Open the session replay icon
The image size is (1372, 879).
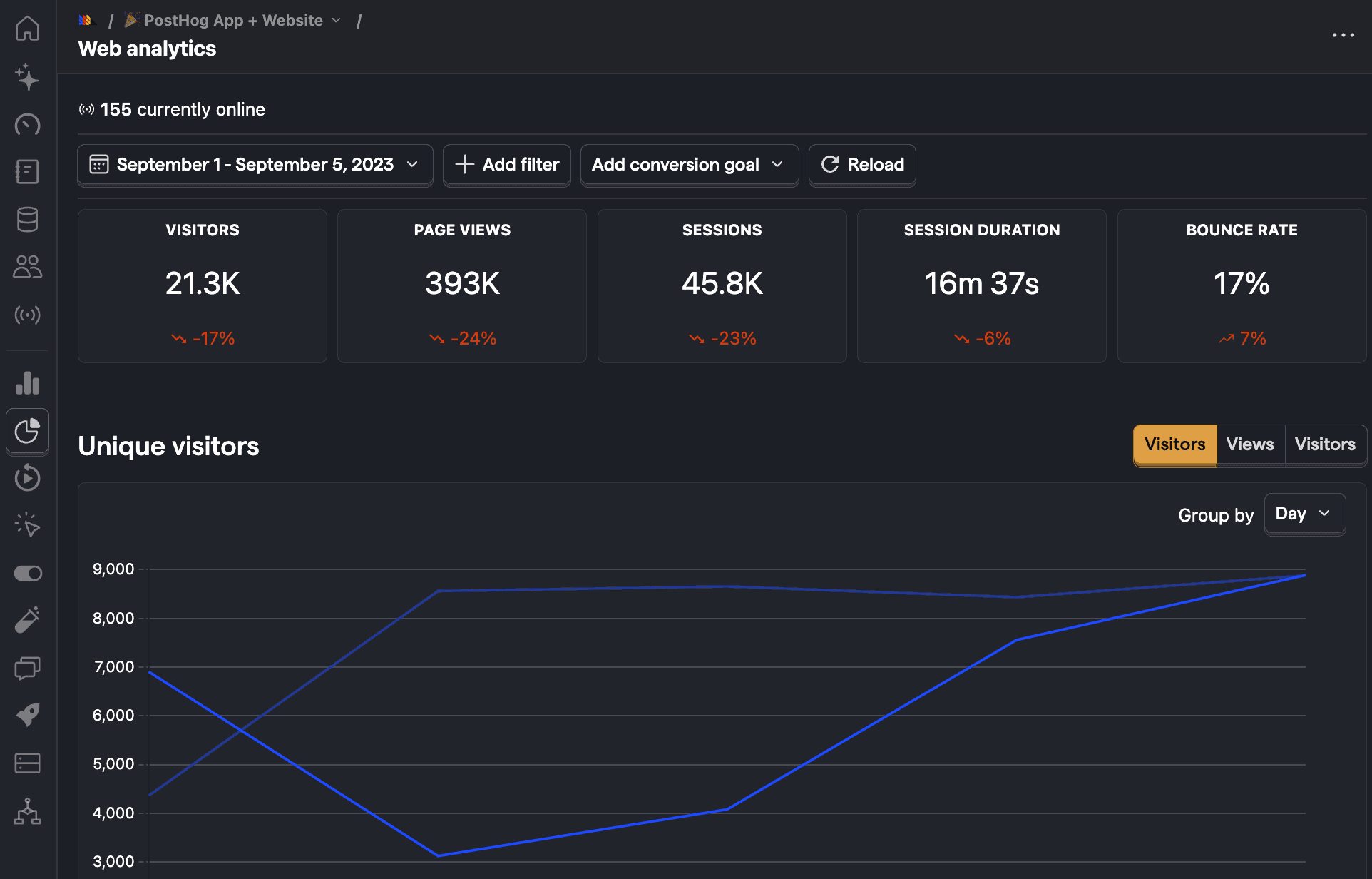tap(28, 478)
